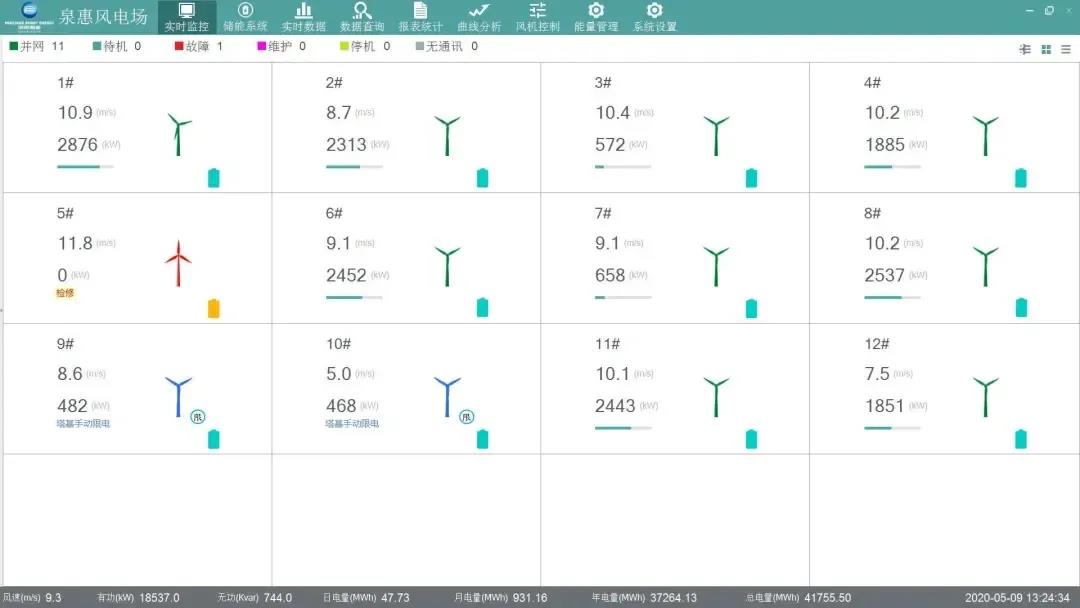Switch to the 实时数据 tab
Image resolution: width=1080 pixels, height=608 pixels.
click(x=304, y=17)
